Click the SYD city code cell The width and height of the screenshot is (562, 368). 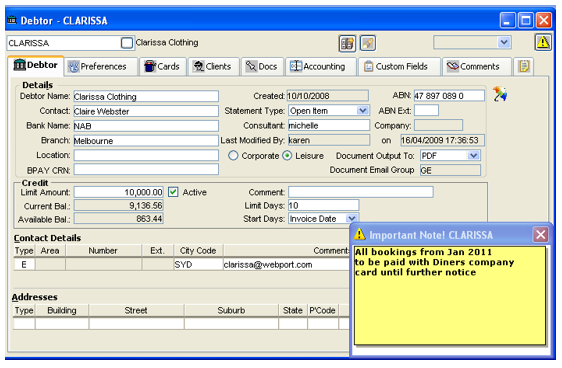tap(198, 264)
